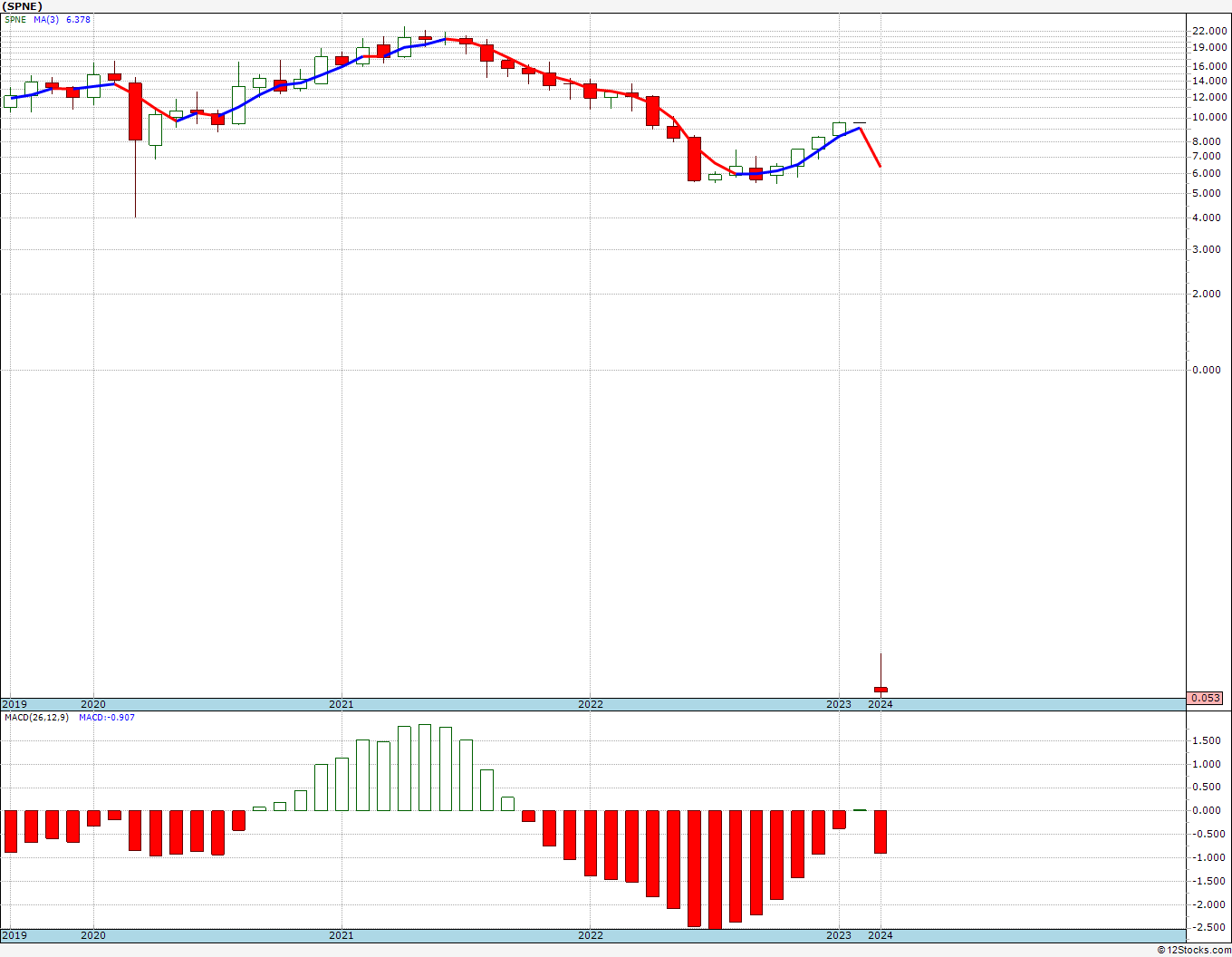Click 2023 on the MACD panel time axis
This screenshot has width=1232, height=957.
click(x=839, y=935)
